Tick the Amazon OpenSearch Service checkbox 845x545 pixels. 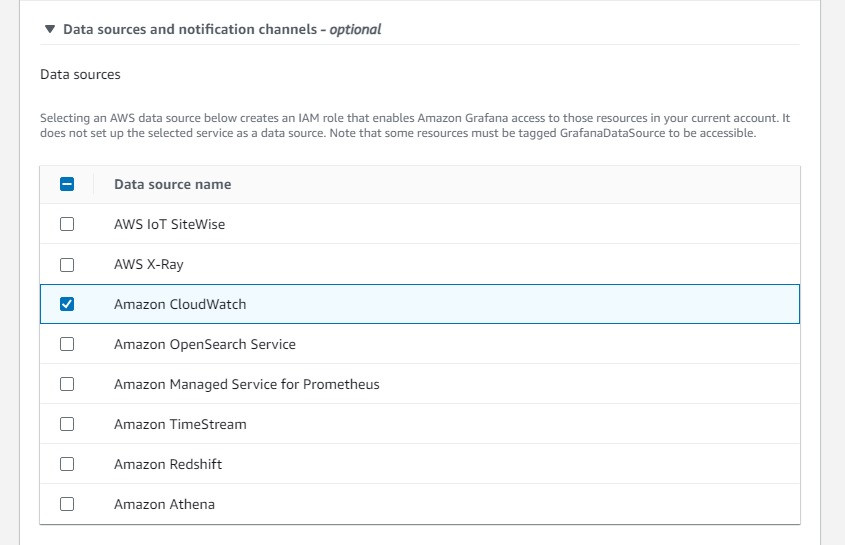67,344
